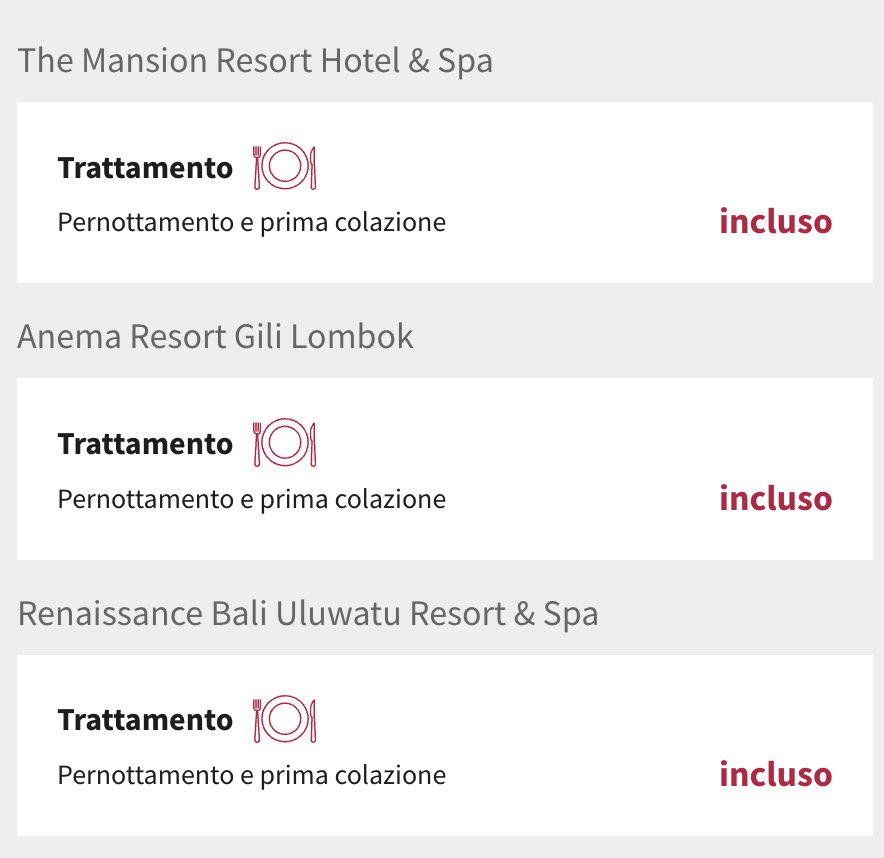
Task: Click 'Pernottamento e prima colazione' for The Mansion Resort
Action: coord(251,223)
